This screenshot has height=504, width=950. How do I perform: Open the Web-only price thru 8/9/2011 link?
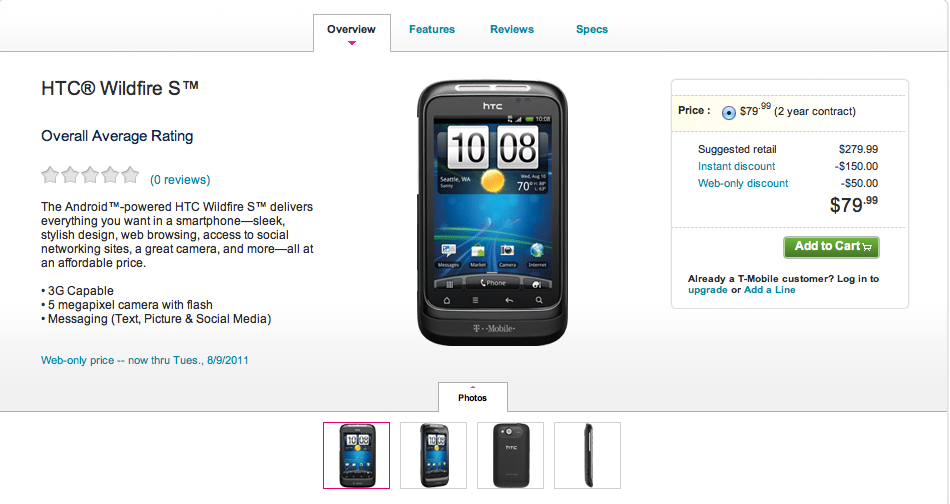(144, 360)
